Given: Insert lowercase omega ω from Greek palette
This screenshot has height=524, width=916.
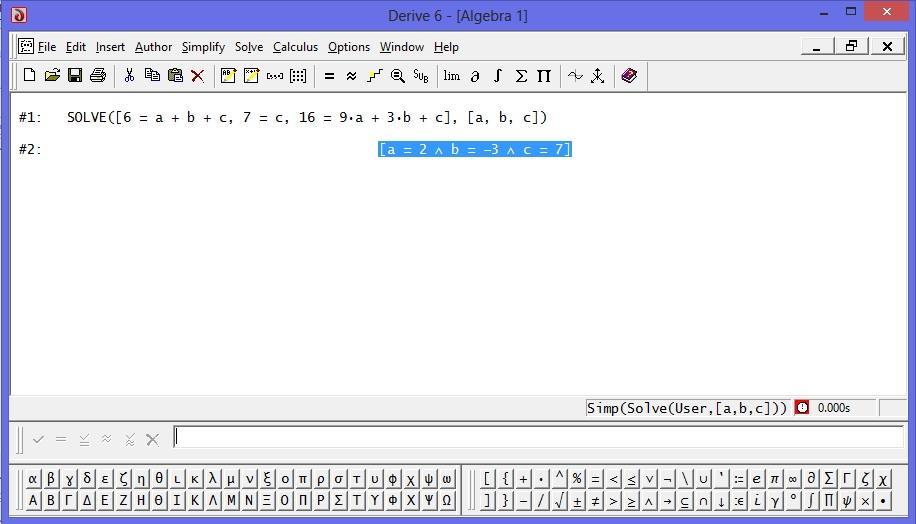Looking at the screenshot, I should pos(447,479).
